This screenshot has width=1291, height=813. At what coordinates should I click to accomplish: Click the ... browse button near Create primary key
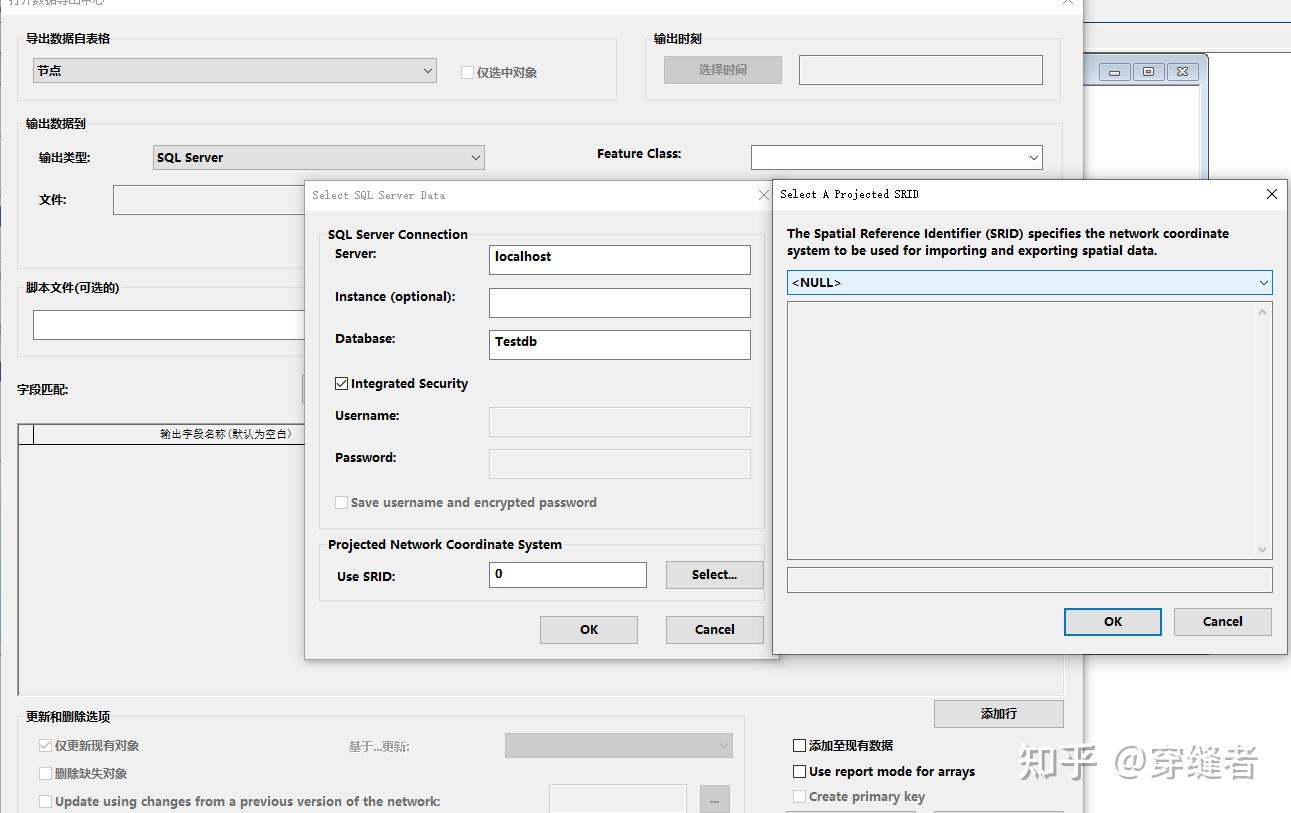click(714, 799)
